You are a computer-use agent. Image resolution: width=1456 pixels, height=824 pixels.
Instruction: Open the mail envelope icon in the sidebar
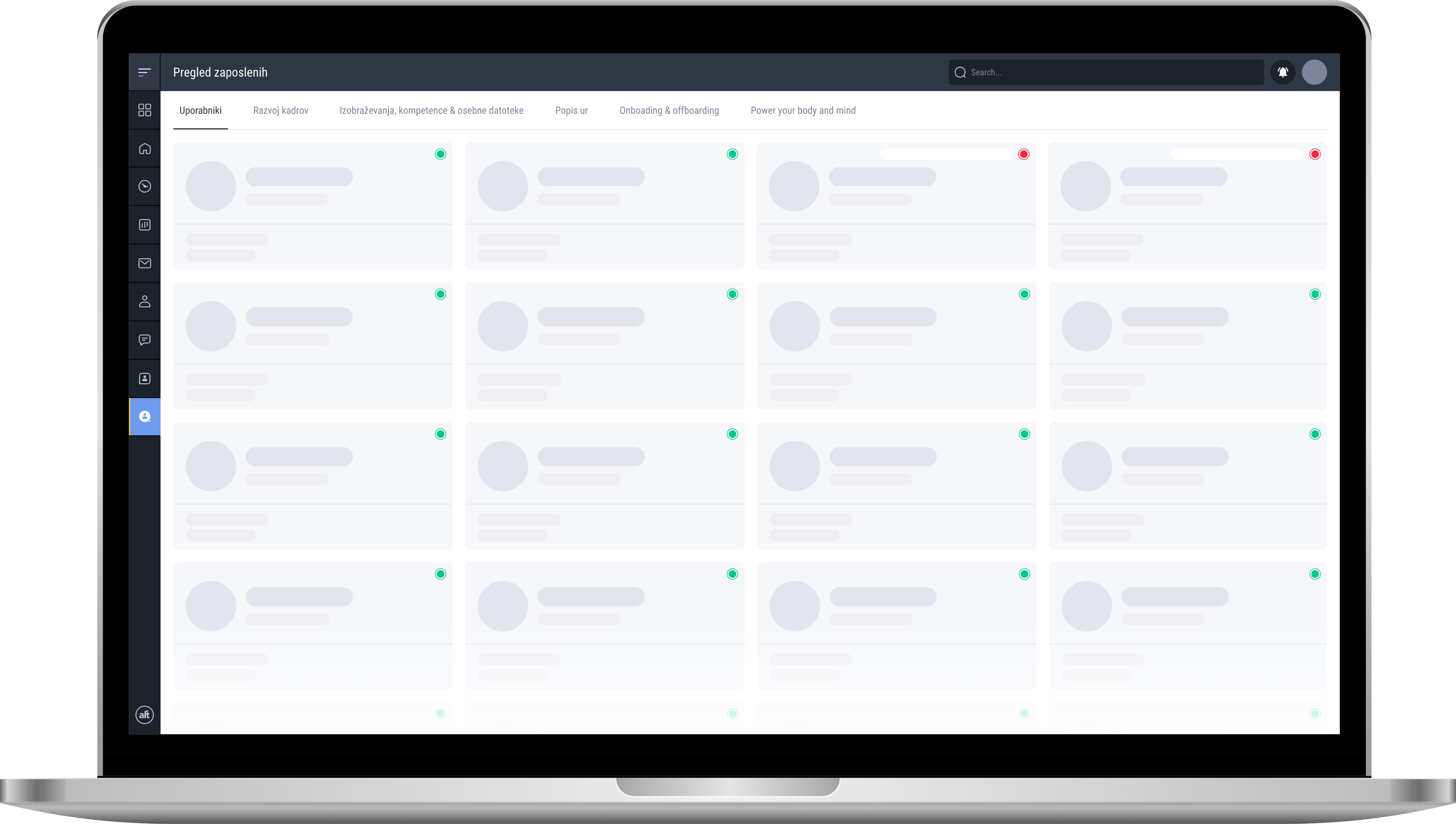click(144, 263)
